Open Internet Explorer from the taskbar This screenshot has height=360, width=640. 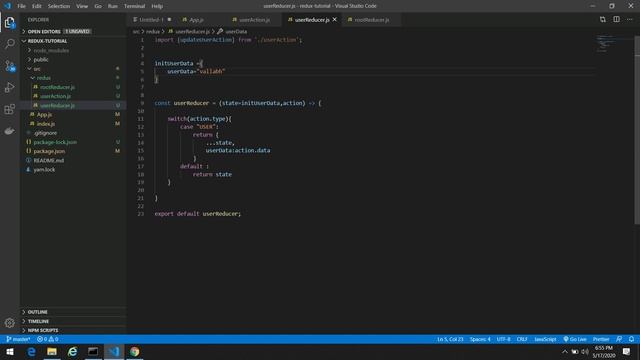(x=73, y=351)
